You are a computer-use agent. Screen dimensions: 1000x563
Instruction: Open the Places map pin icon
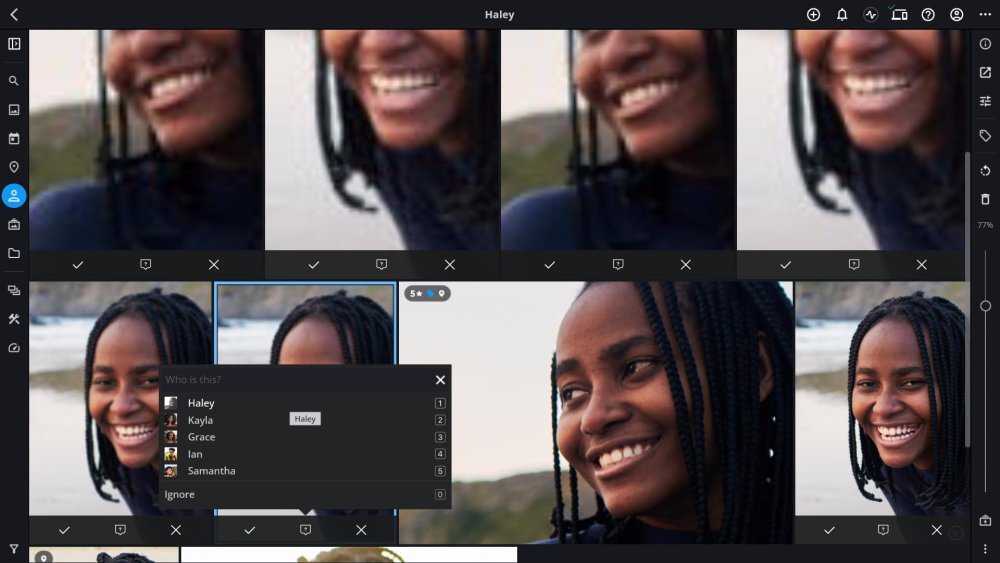point(13,167)
